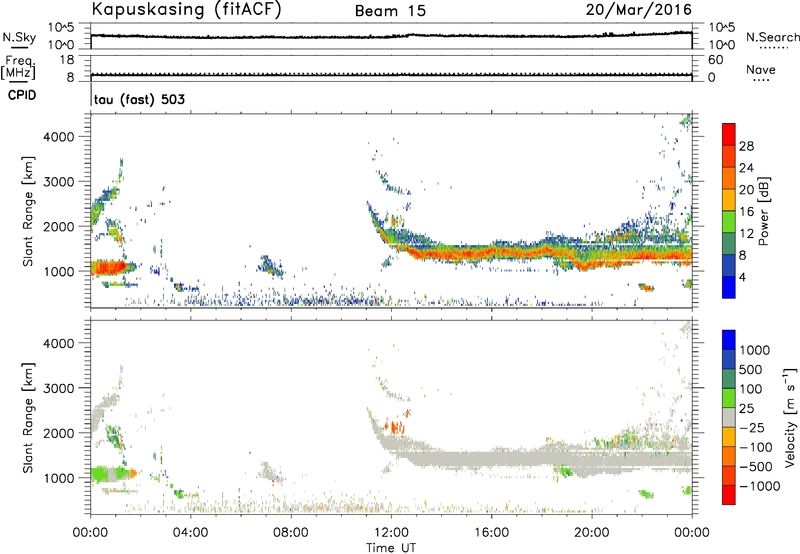Image resolution: width=800 pixels, height=554 pixels.
Task: Pick the bright blue bottom segment of power colorbar
Action: (729, 287)
